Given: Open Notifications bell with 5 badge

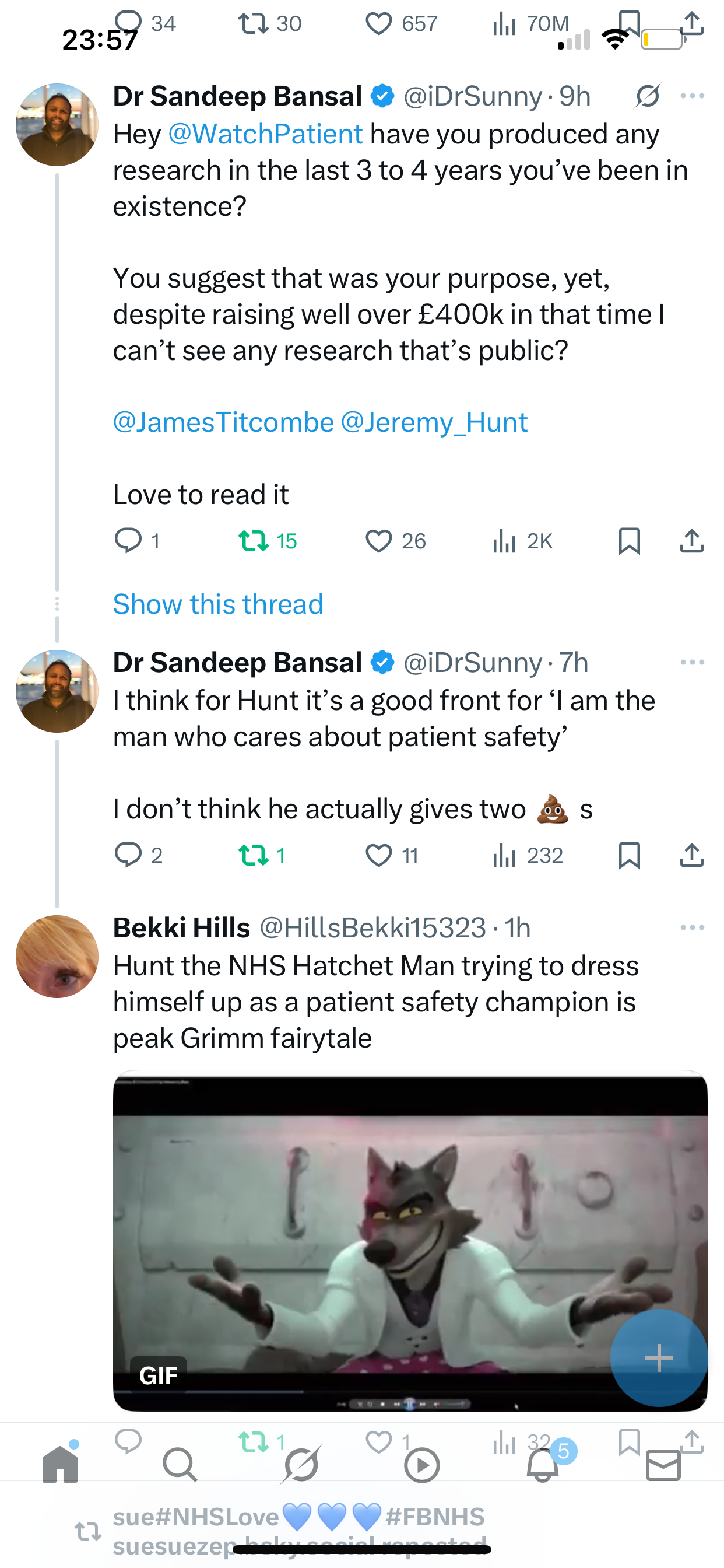Looking at the screenshot, I should pos(543,1465).
